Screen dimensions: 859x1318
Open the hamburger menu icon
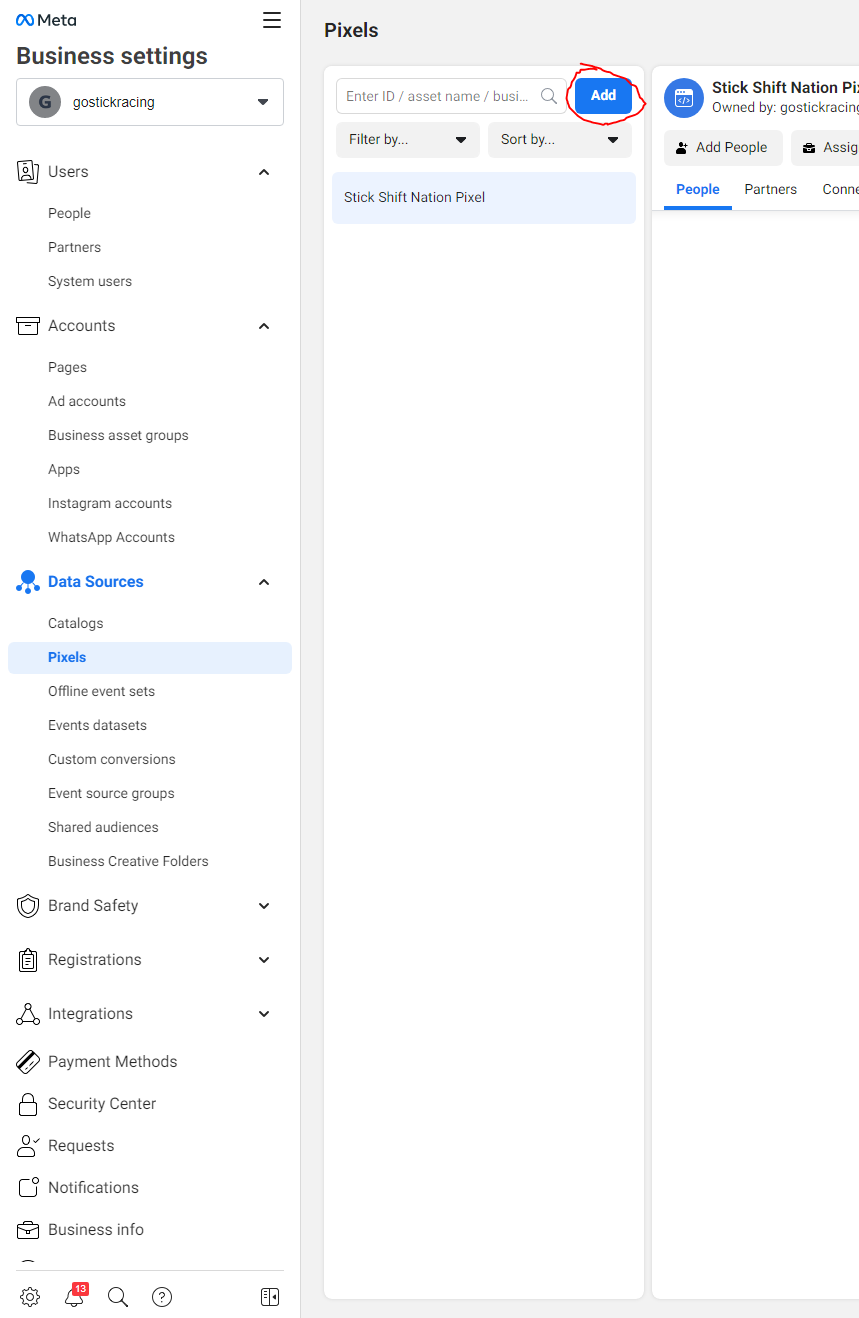tap(272, 20)
